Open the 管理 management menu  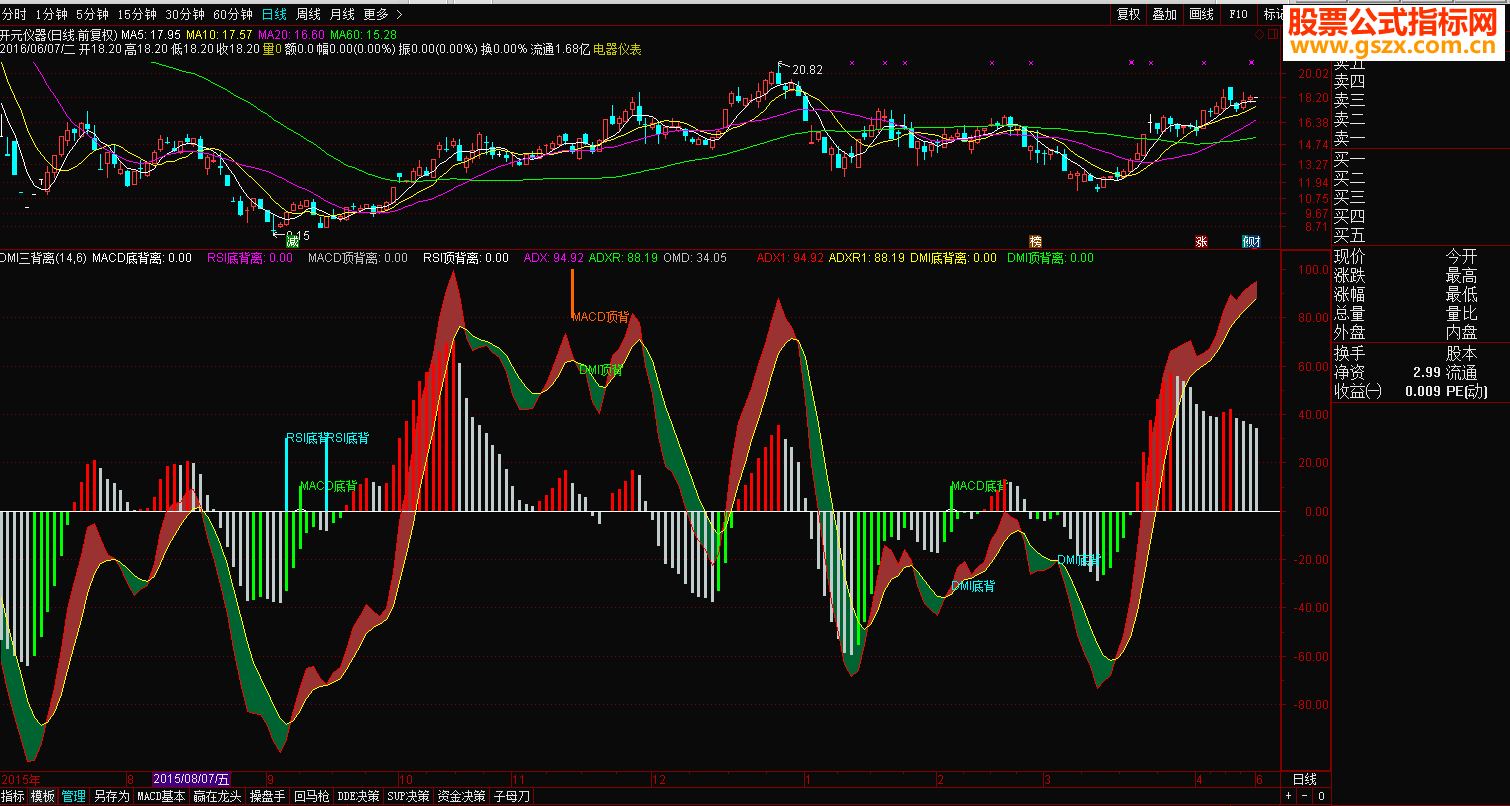click(x=74, y=797)
